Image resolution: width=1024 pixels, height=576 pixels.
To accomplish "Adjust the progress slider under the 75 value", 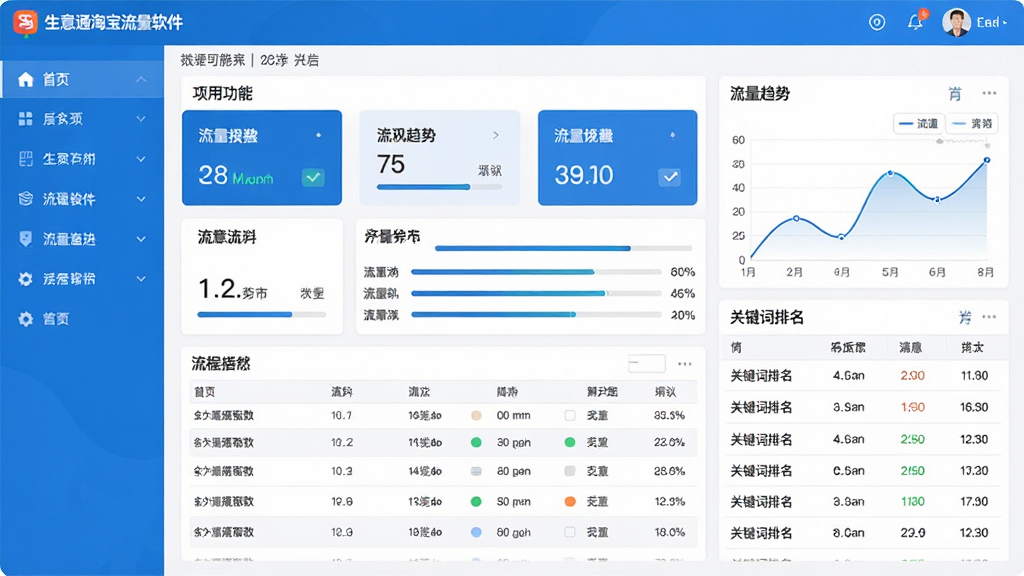I will pos(440,187).
